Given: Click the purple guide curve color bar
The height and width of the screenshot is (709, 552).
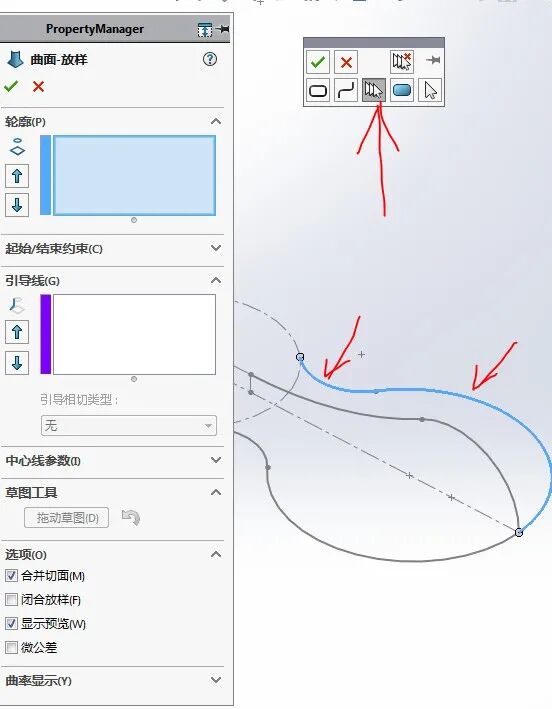Looking at the screenshot, I should 46,334.
